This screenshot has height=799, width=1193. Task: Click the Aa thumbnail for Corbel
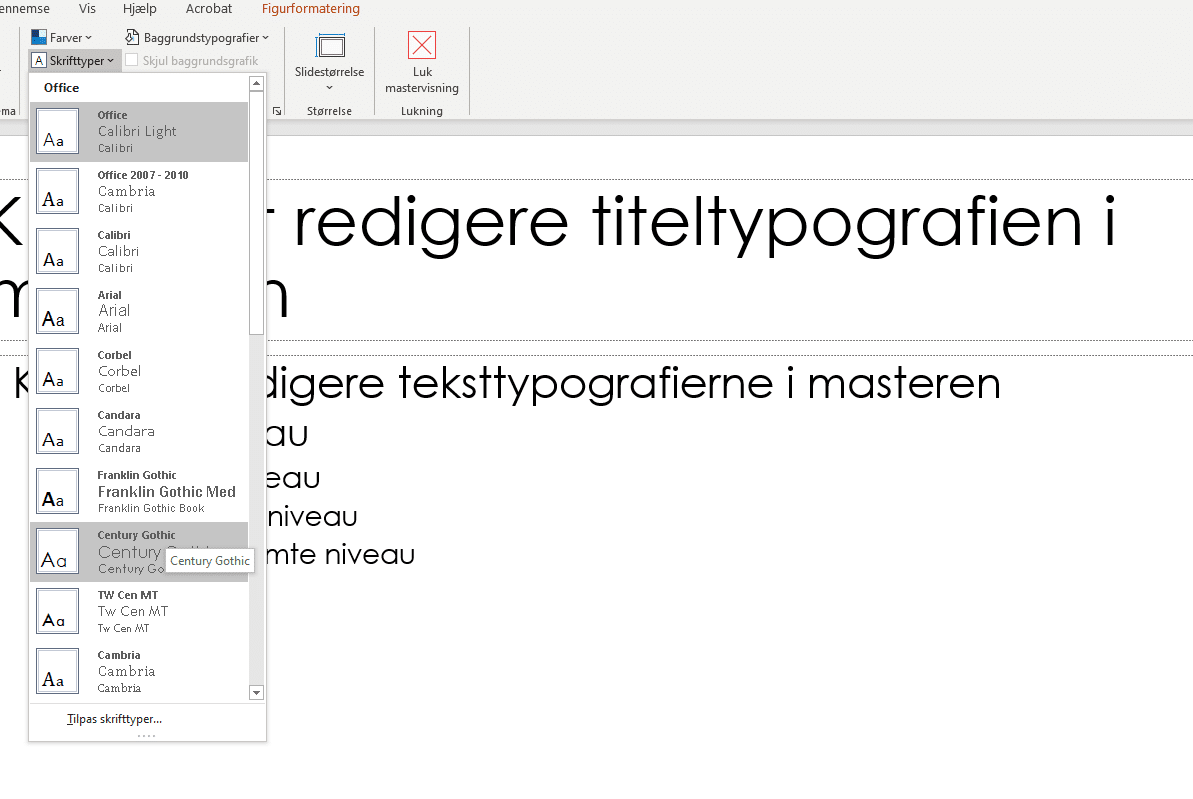[57, 371]
